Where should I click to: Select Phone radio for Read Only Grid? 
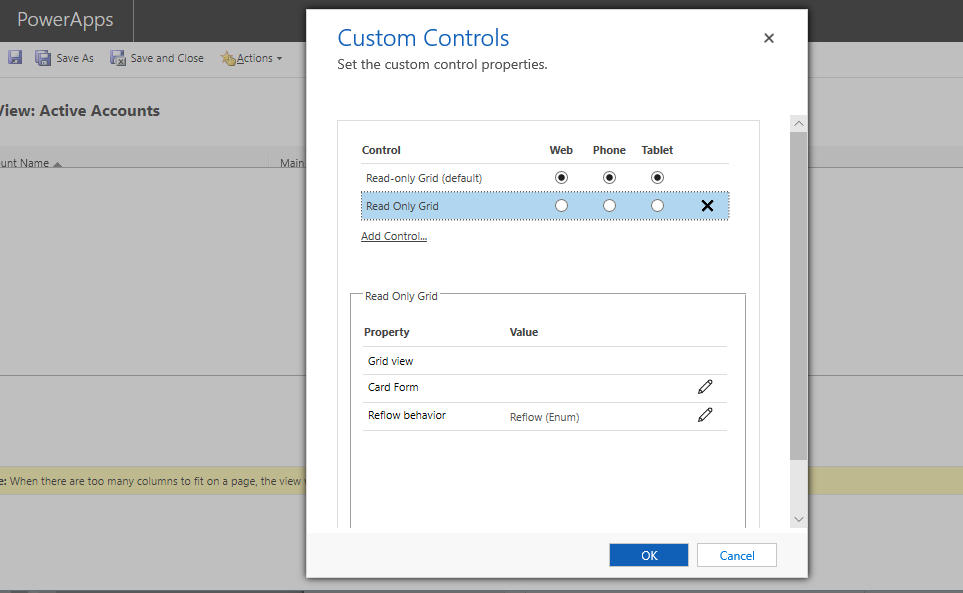point(609,206)
